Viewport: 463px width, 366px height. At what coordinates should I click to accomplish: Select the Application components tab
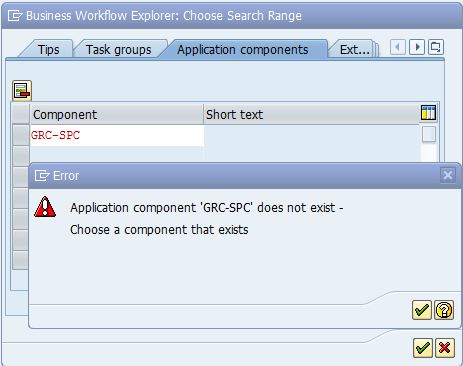pyautogui.click(x=243, y=50)
